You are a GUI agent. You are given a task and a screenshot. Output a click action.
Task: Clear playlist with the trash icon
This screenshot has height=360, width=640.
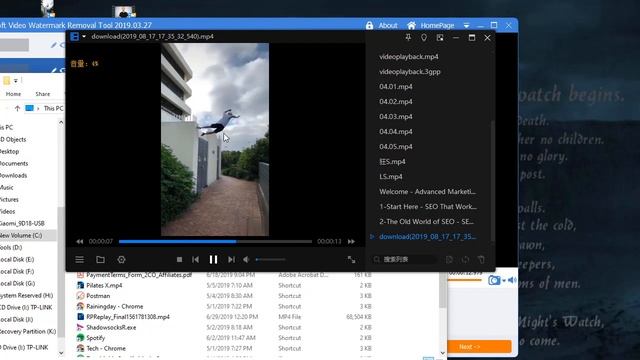point(481,260)
